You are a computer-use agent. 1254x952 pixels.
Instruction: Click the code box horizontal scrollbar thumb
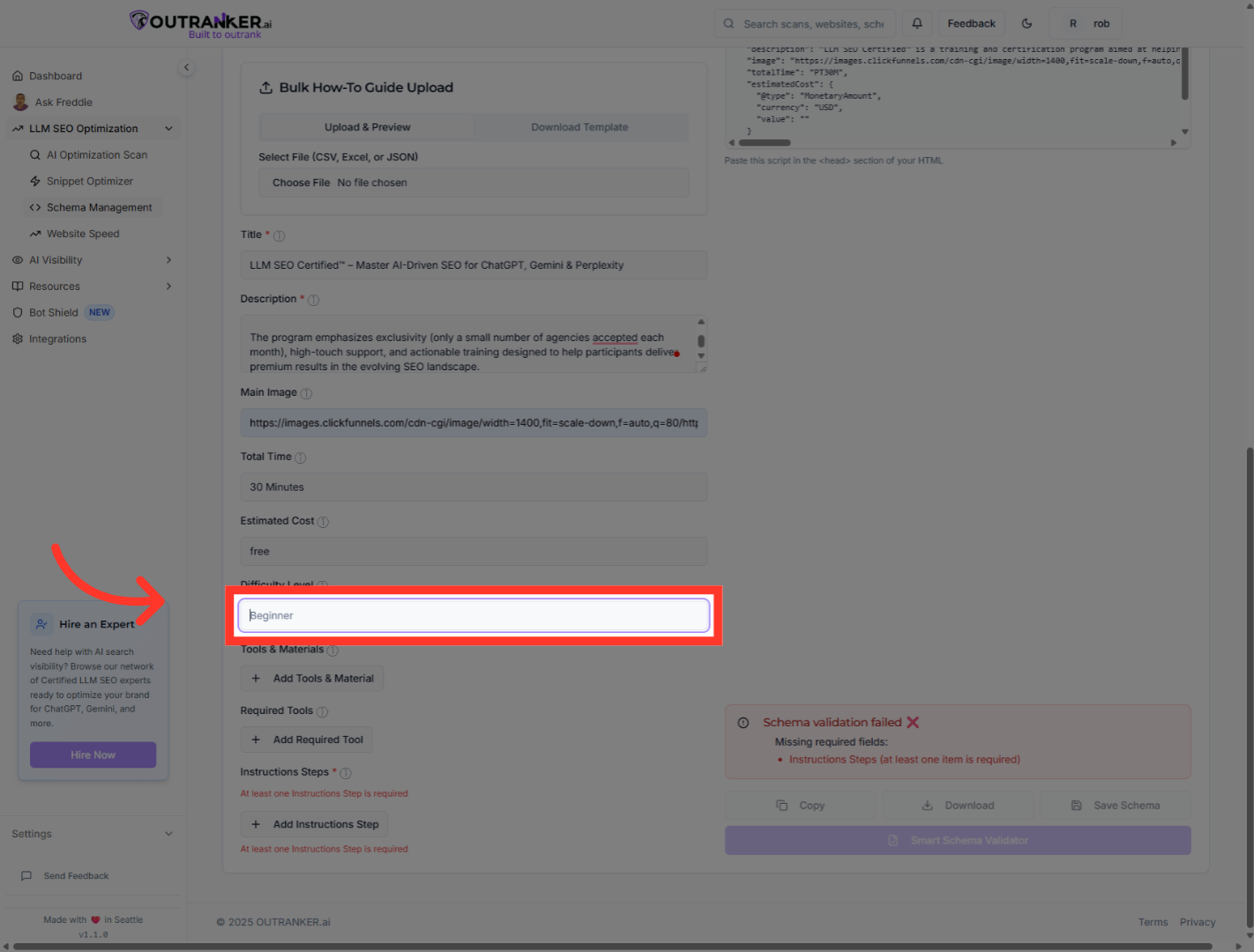click(x=765, y=143)
